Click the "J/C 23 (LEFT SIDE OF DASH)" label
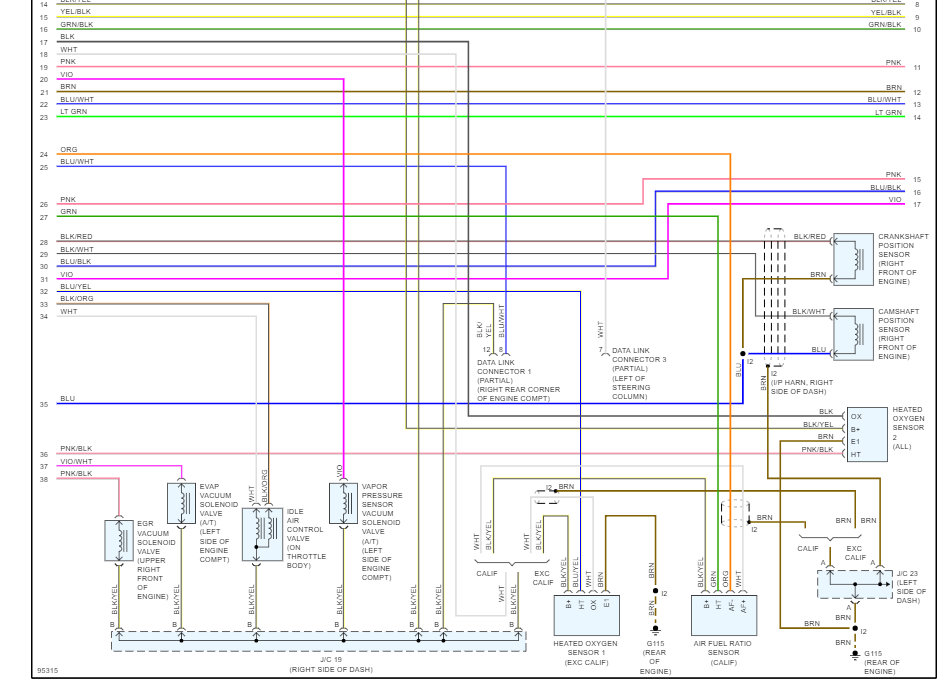Viewport: 951px width, 692px height. click(x=911, y=586)
